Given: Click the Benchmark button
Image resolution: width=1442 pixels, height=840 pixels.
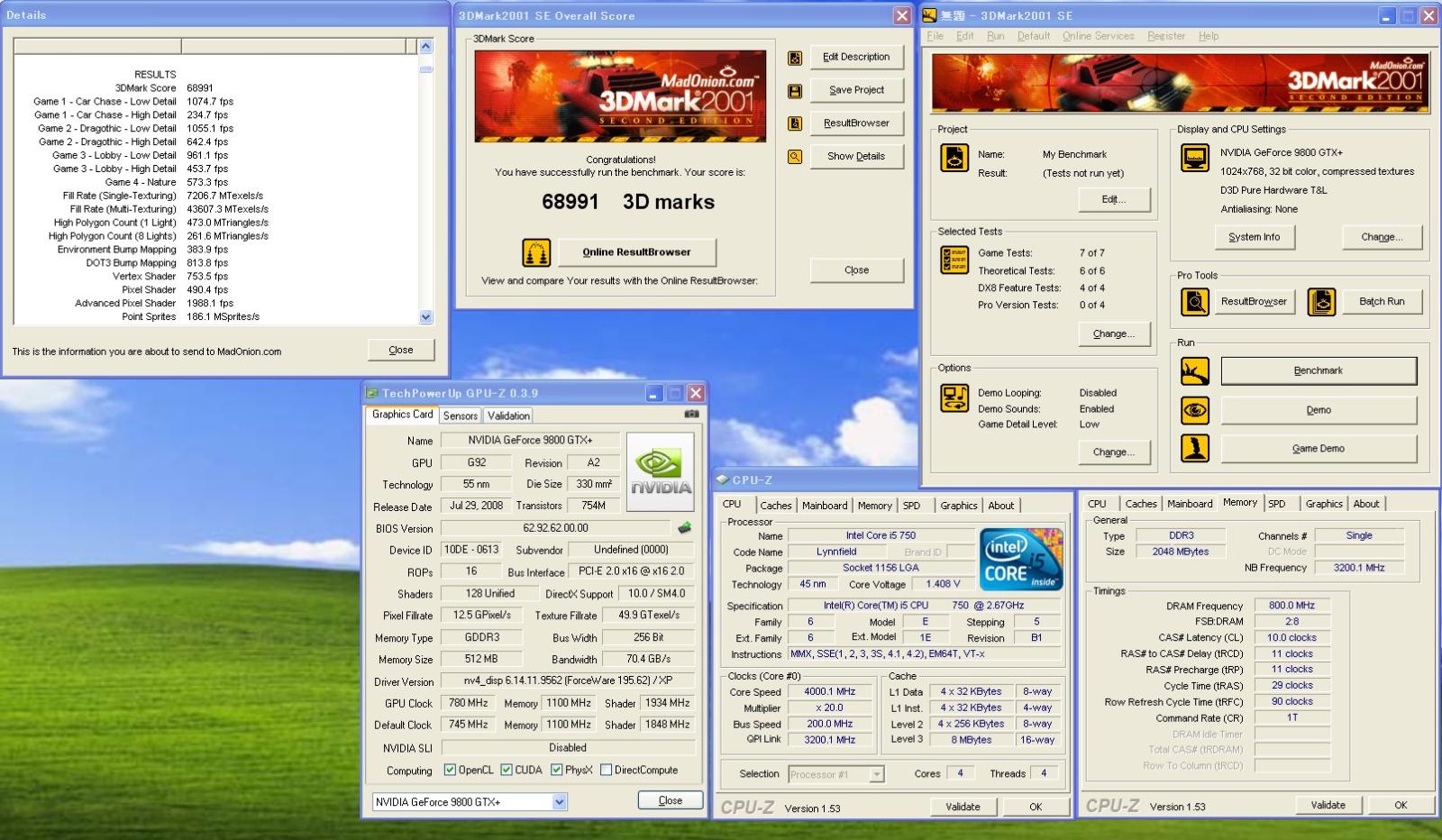Looking at the screenshot, I should click(x=1319, y=370).
